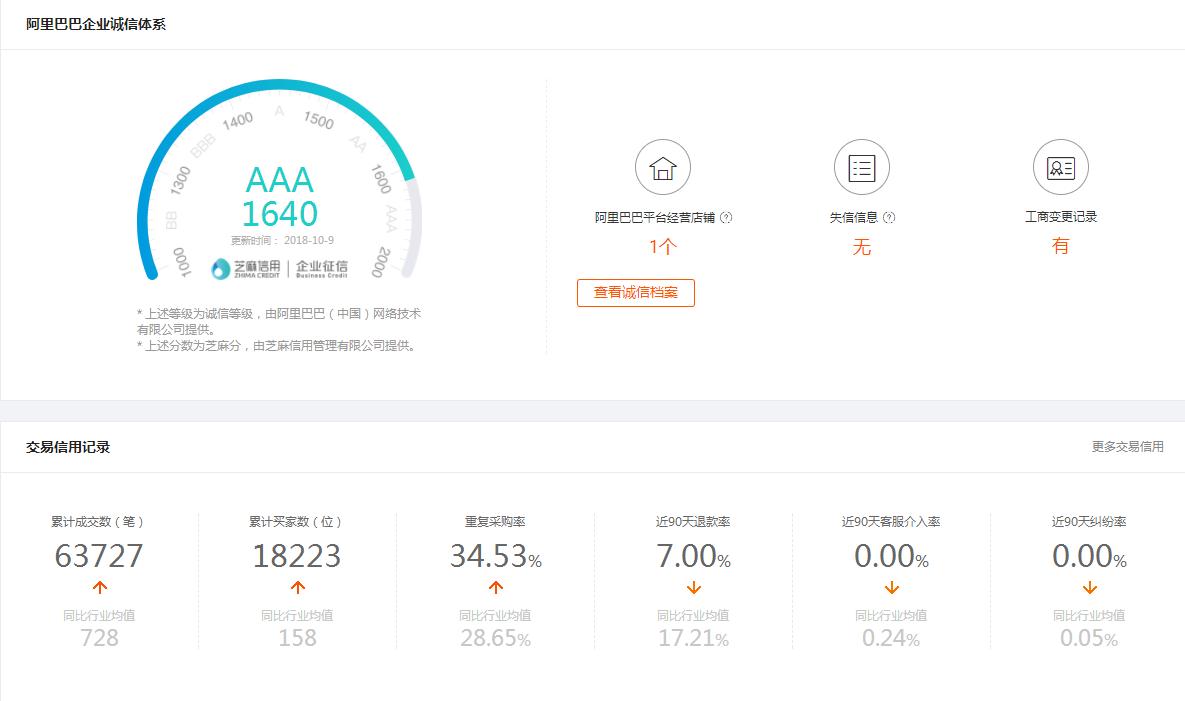Click the 阿里巴巴企业诚信体系 heading

click(x=96, y=24)
